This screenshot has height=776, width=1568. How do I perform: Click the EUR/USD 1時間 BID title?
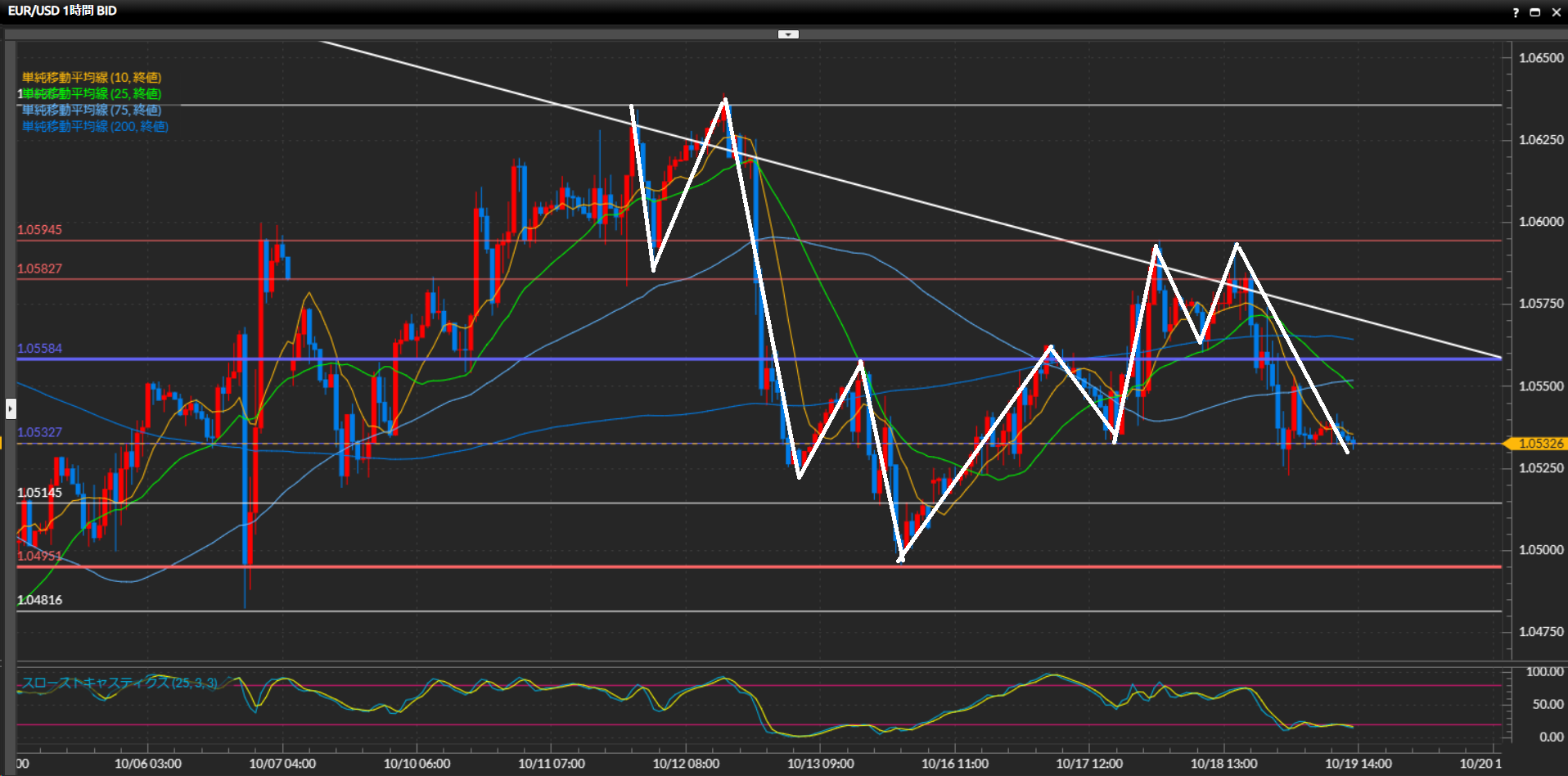click(62, 11)
